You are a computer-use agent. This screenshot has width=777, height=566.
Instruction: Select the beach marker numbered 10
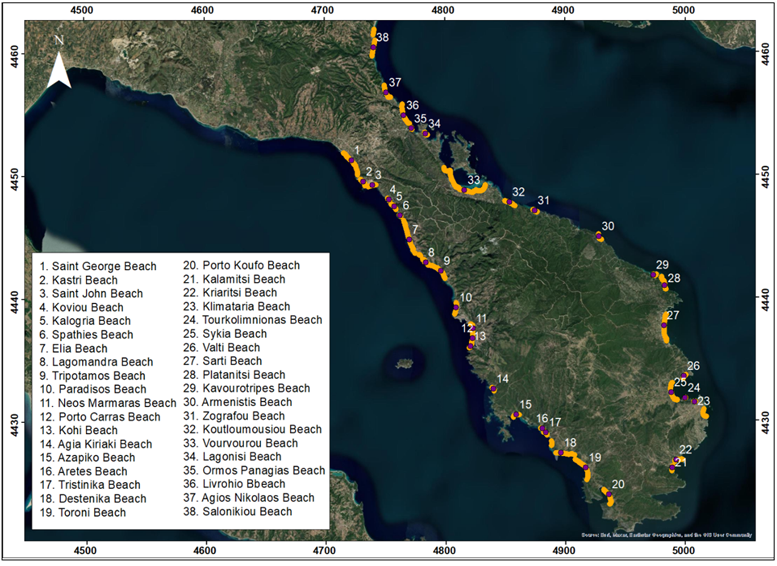pos(456,308)
